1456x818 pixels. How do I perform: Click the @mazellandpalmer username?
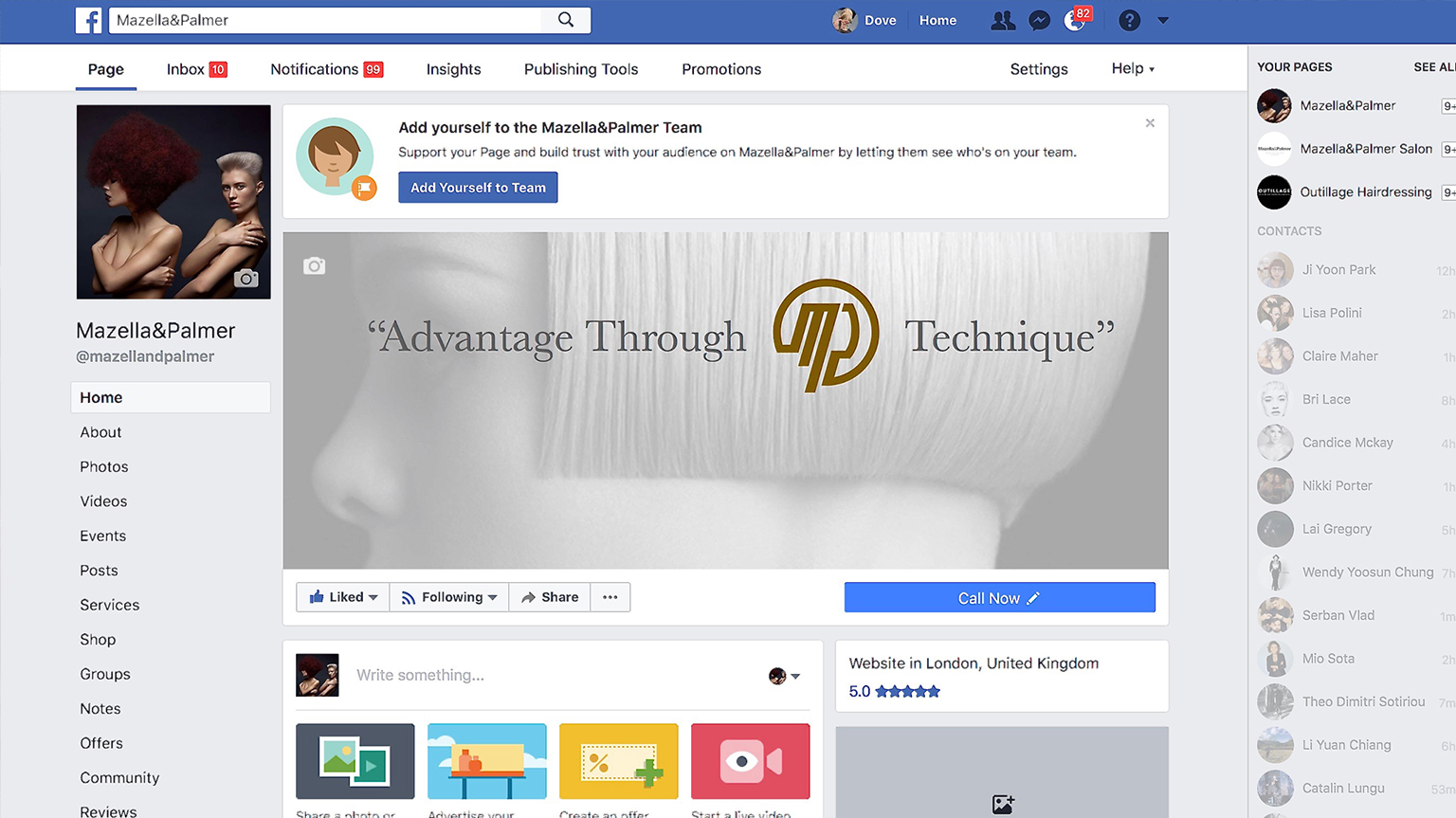[x=145, y=356]
